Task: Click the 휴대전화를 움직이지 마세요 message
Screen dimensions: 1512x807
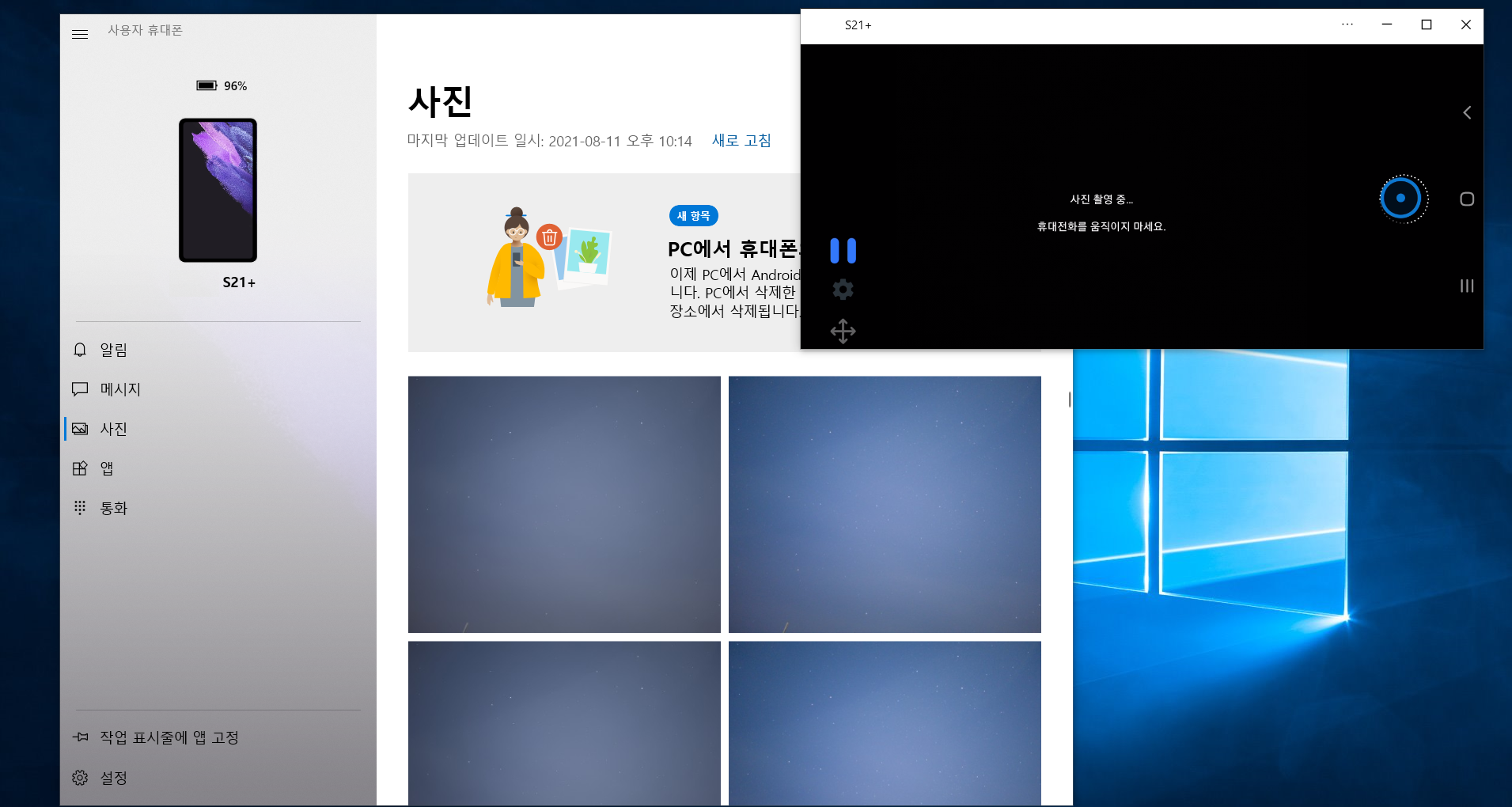Action: [x=1101, y=226]
